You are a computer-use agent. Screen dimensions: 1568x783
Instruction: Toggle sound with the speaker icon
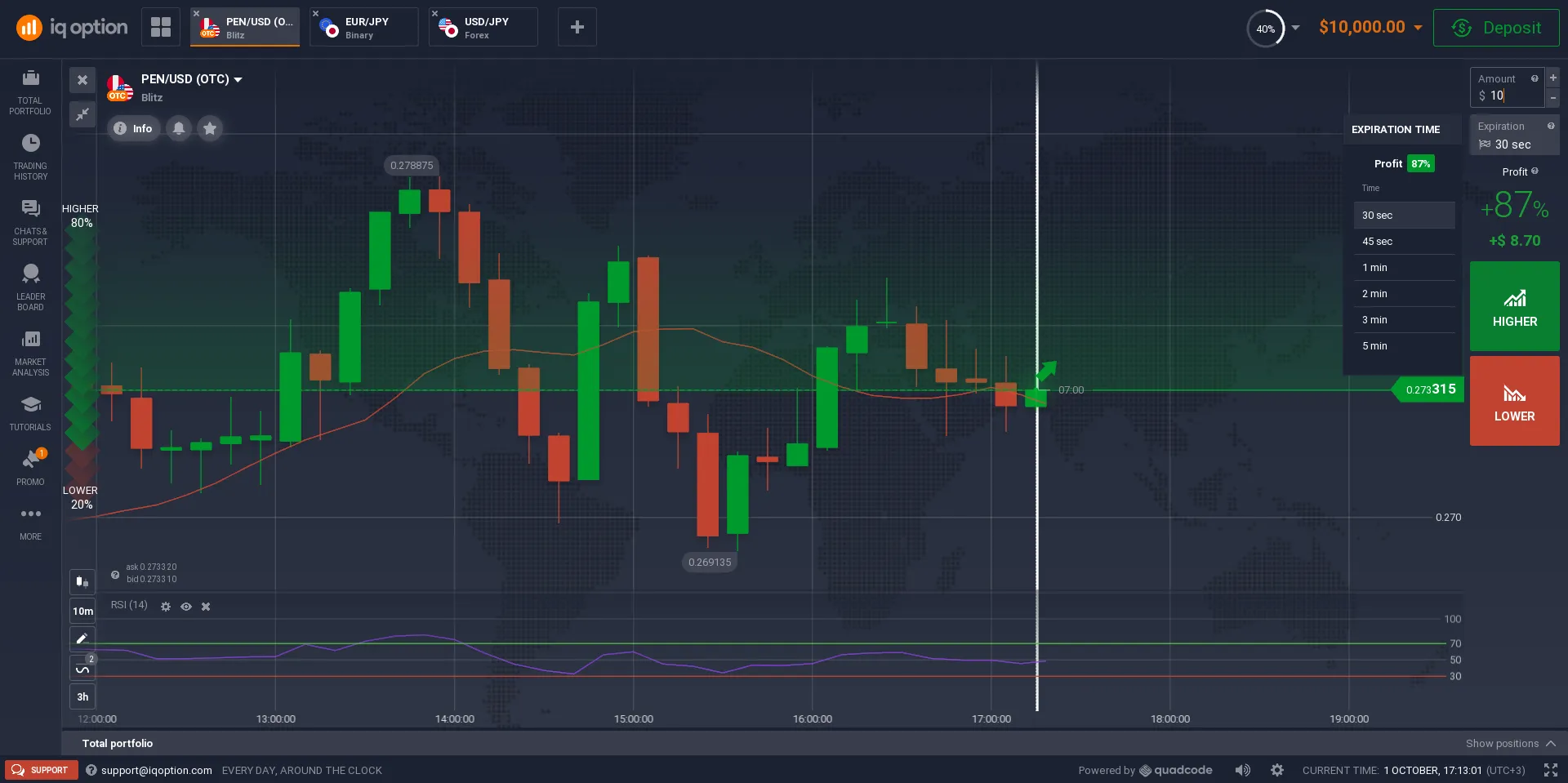click(x=1242, y=770)
